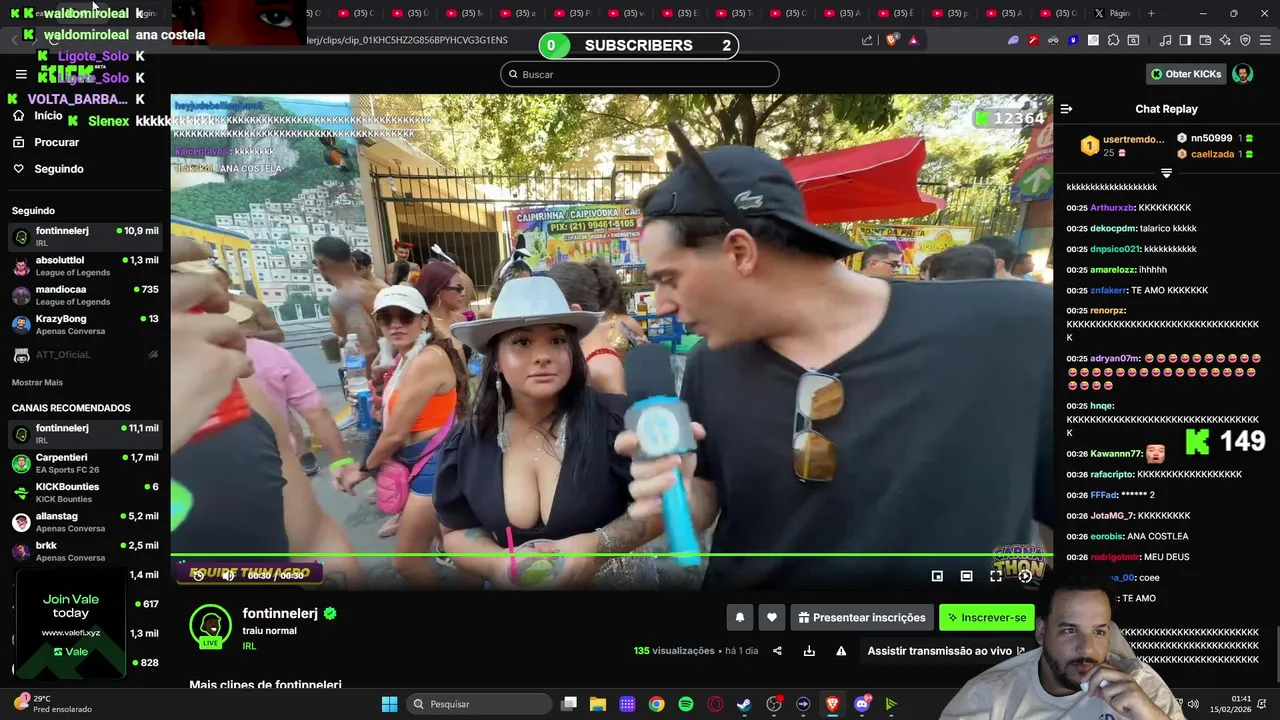
Task: Open the hamburger menu in Kick sidebar
Action: pyautogui.click(x=21, y=74)
